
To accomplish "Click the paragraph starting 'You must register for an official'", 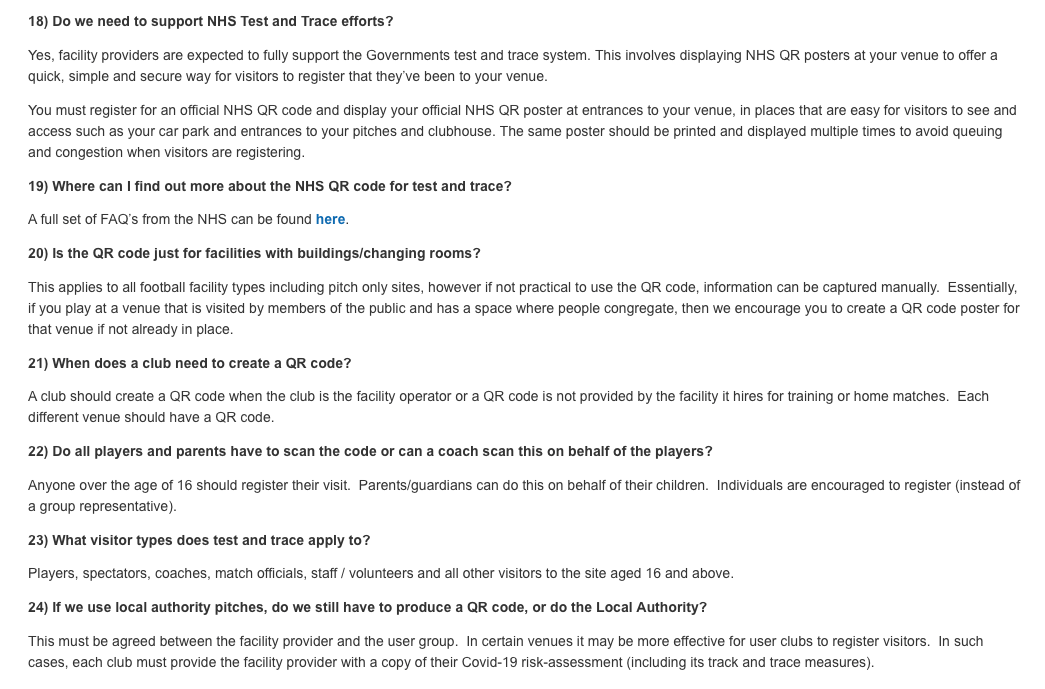I will [x=520, y=131].
